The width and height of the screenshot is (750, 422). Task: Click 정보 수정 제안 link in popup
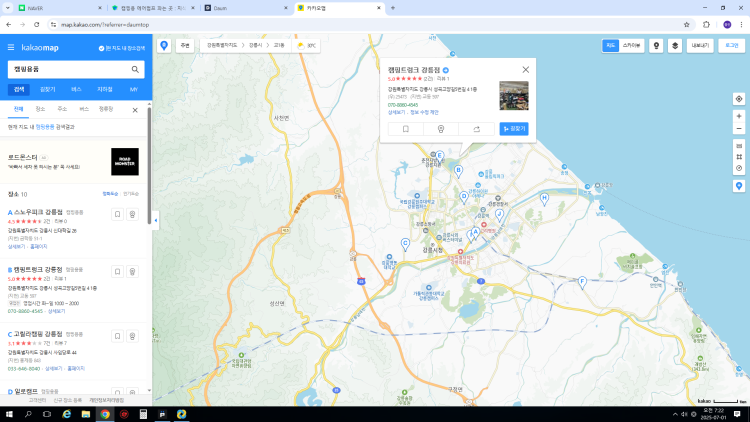(x=424, y=112)
